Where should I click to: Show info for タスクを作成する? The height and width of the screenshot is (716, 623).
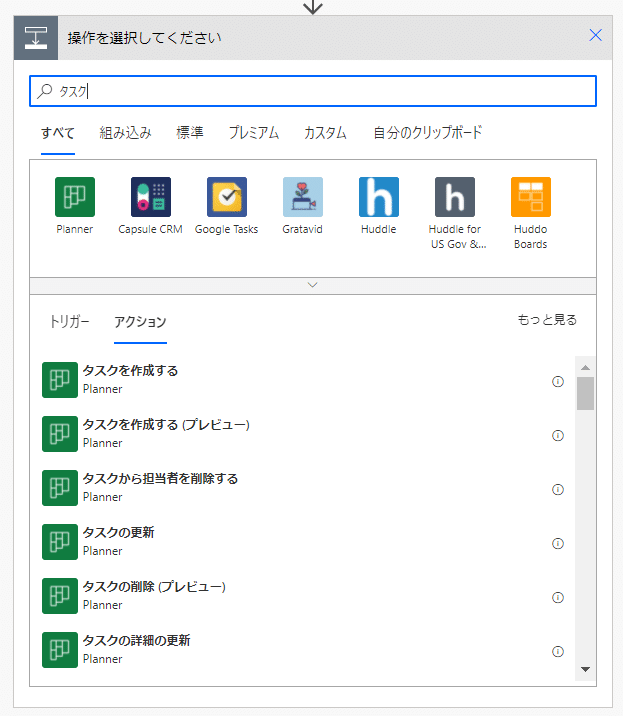pos(558,381)
